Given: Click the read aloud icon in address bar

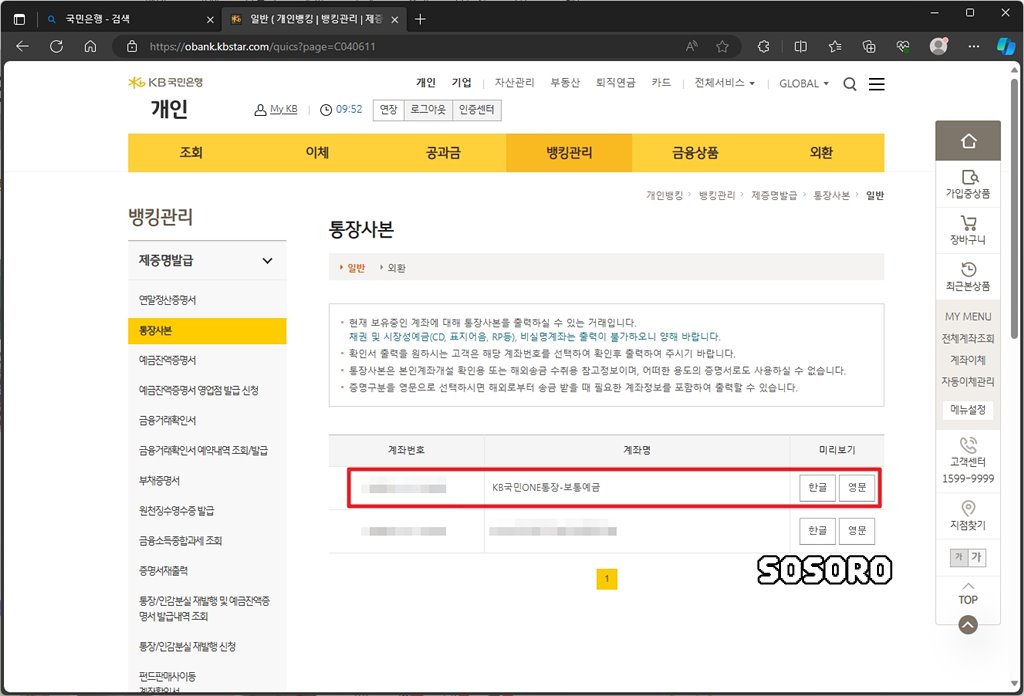Looking at the screenshot, I should 691,46.
